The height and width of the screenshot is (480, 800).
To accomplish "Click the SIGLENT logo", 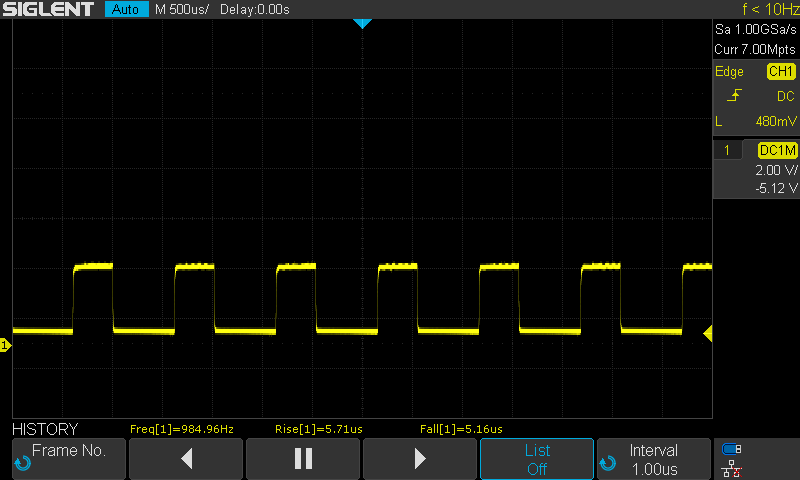I will (48, 9).
